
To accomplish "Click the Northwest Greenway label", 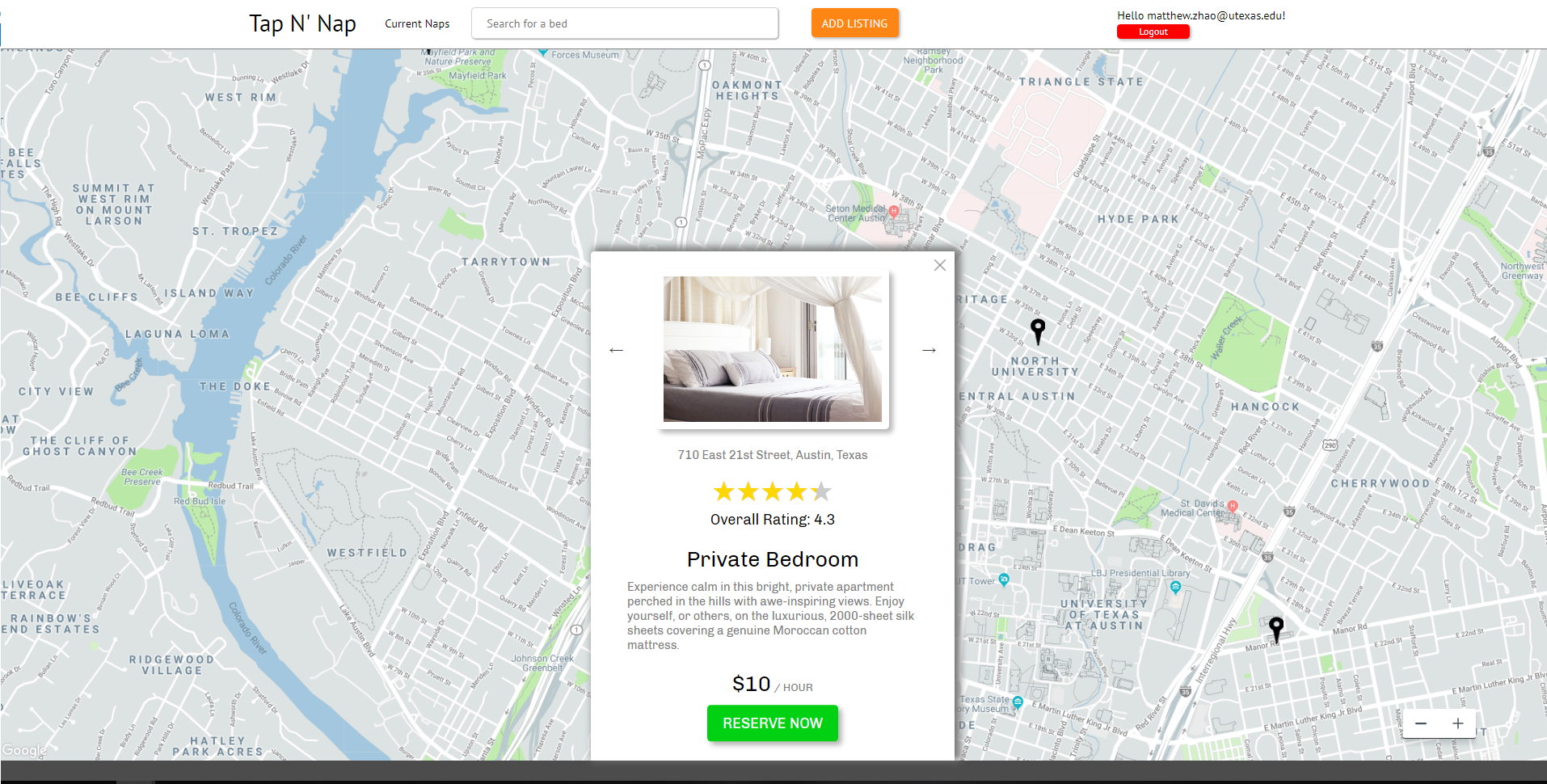I will (1522, 271).
